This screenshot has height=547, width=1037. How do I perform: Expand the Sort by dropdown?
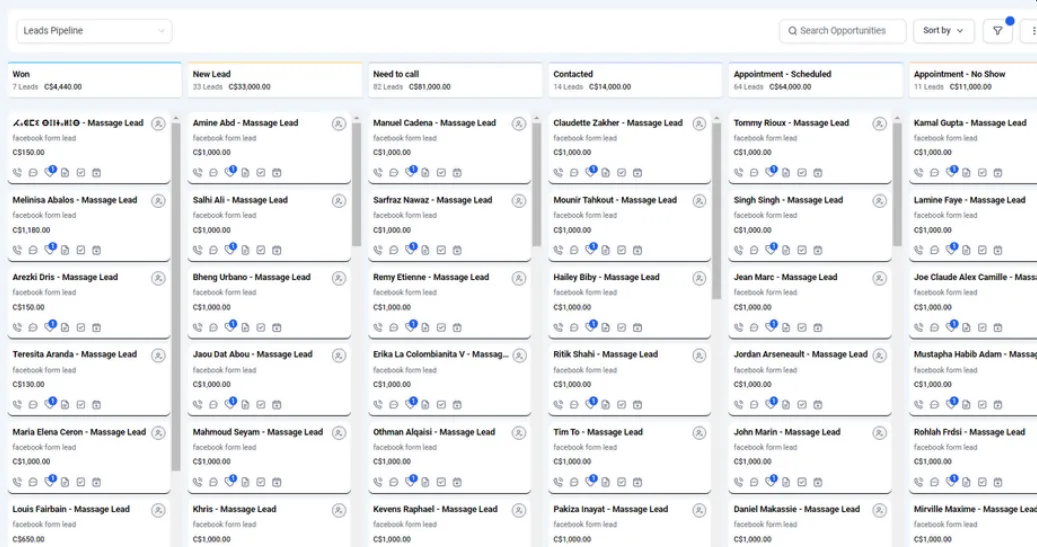point(943,31)
